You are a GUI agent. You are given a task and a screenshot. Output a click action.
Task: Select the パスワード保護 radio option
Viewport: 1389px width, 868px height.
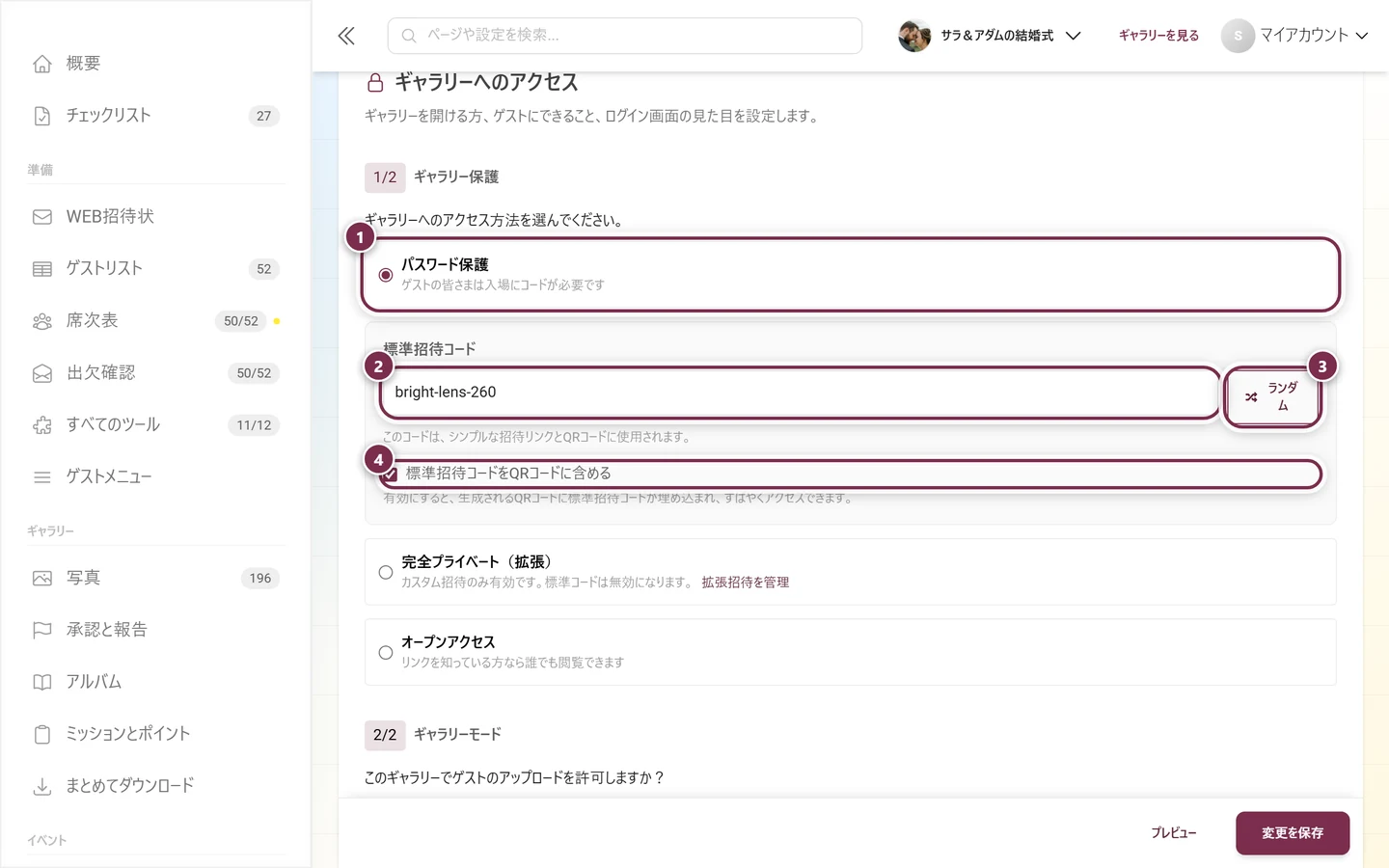(x=386, y=275)
